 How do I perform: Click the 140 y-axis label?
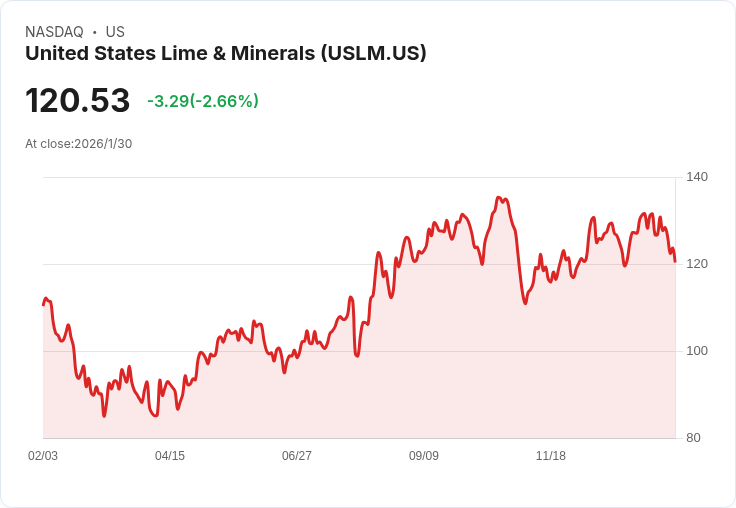point(697,177)
